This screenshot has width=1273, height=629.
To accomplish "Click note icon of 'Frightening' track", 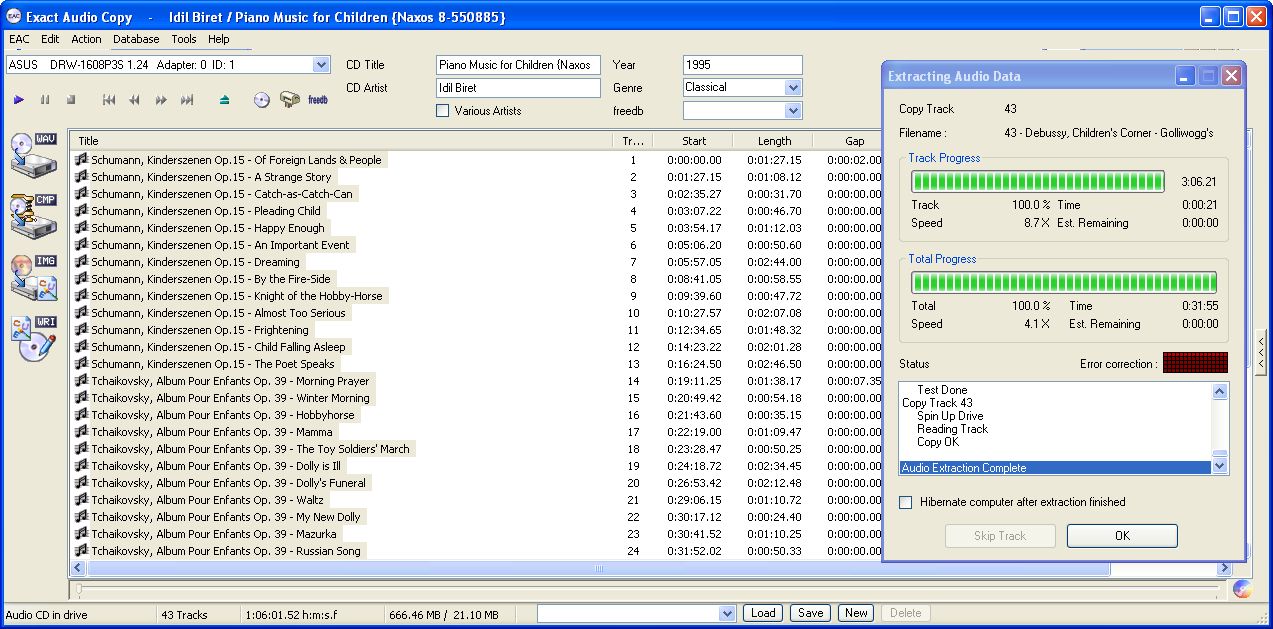I will (x=82, y=330).
